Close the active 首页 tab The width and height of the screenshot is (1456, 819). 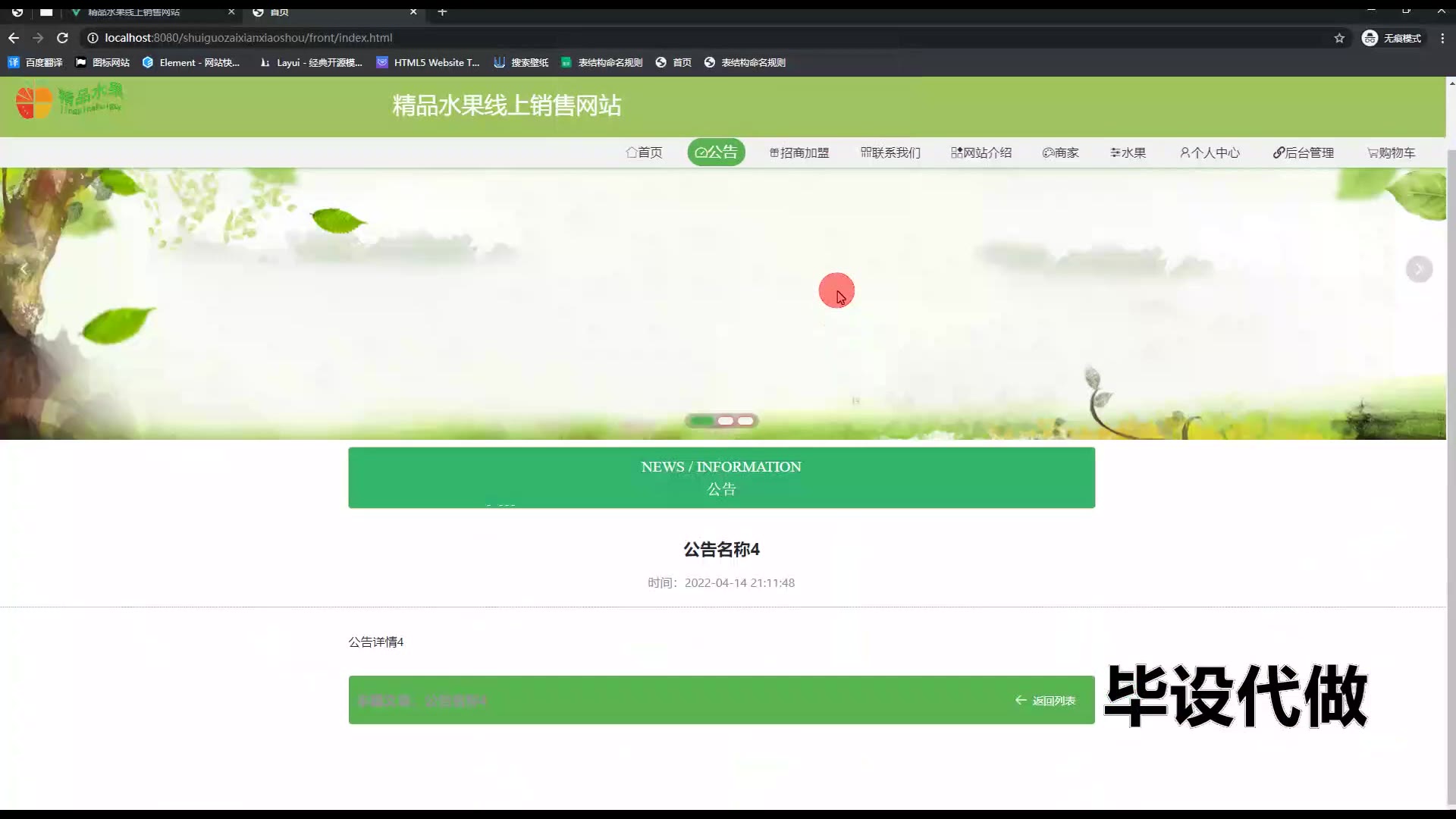[413, 11]
